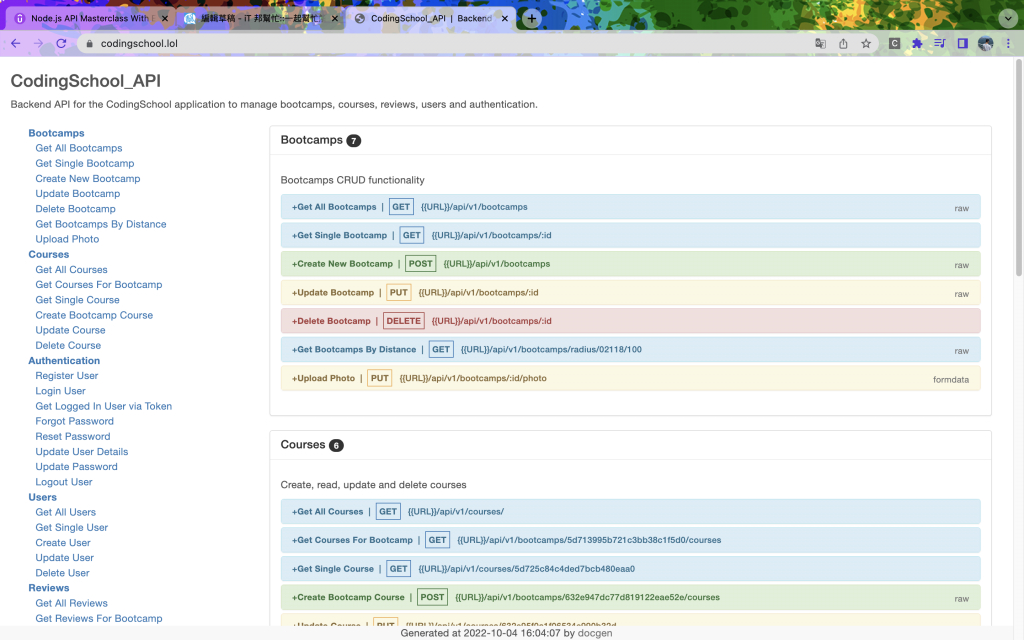Expand the +Delete Bootcamp request

click(630, 321)
